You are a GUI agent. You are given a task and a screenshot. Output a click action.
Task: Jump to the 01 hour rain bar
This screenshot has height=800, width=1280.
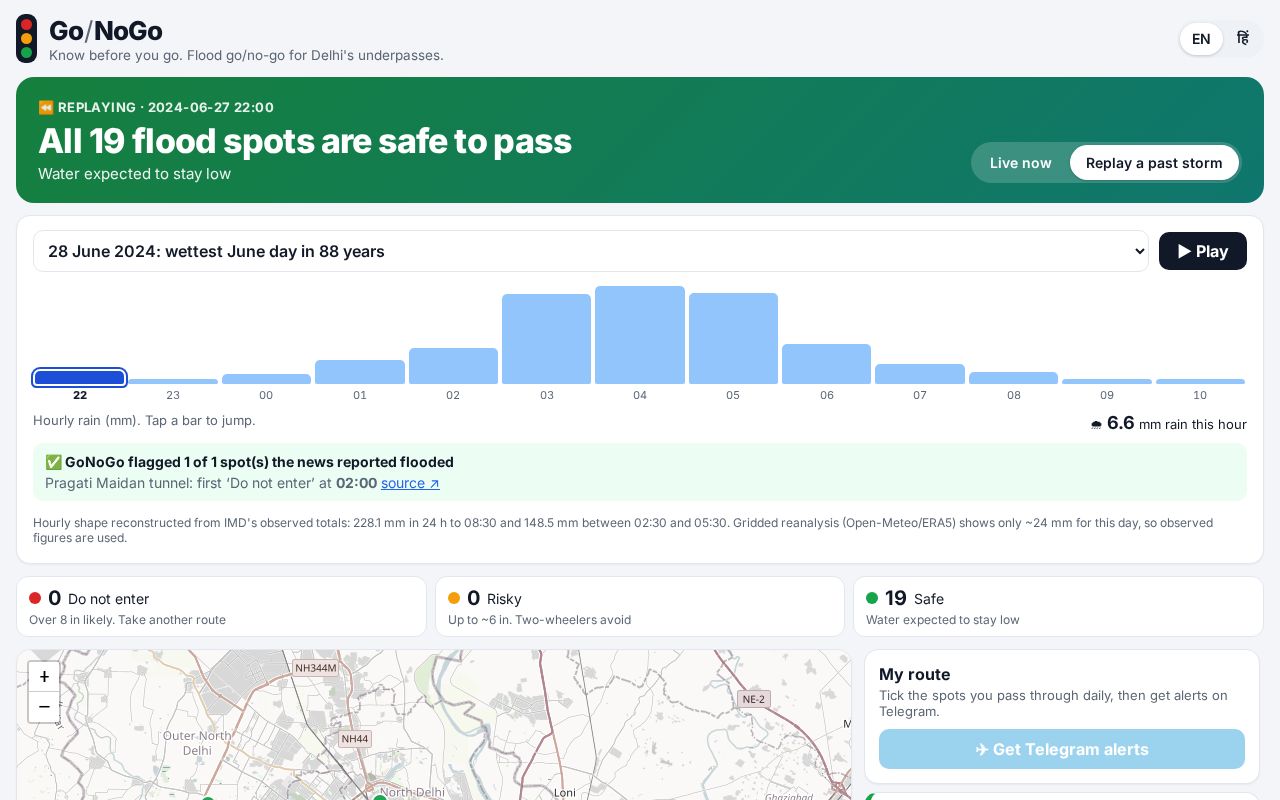(360, 372)
